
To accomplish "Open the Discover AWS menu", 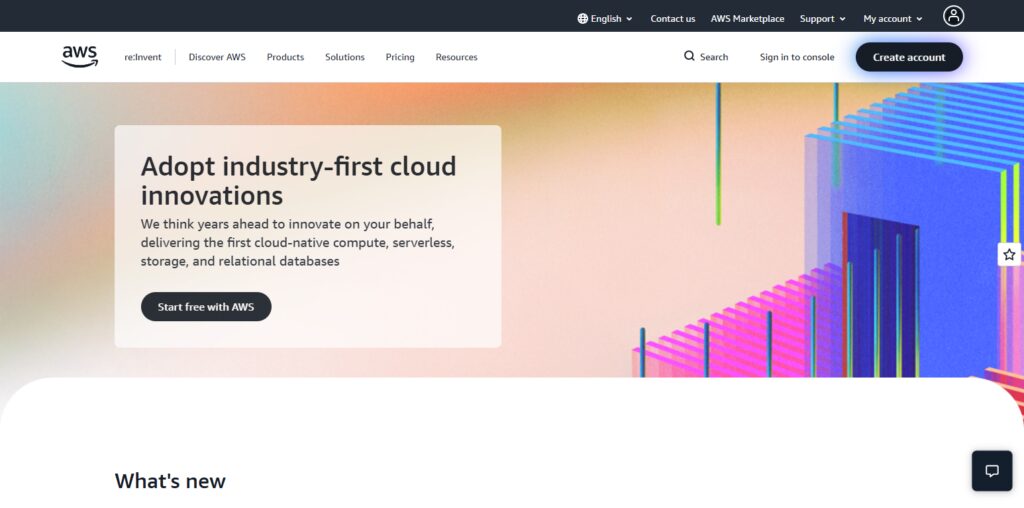I will (217, 57).
